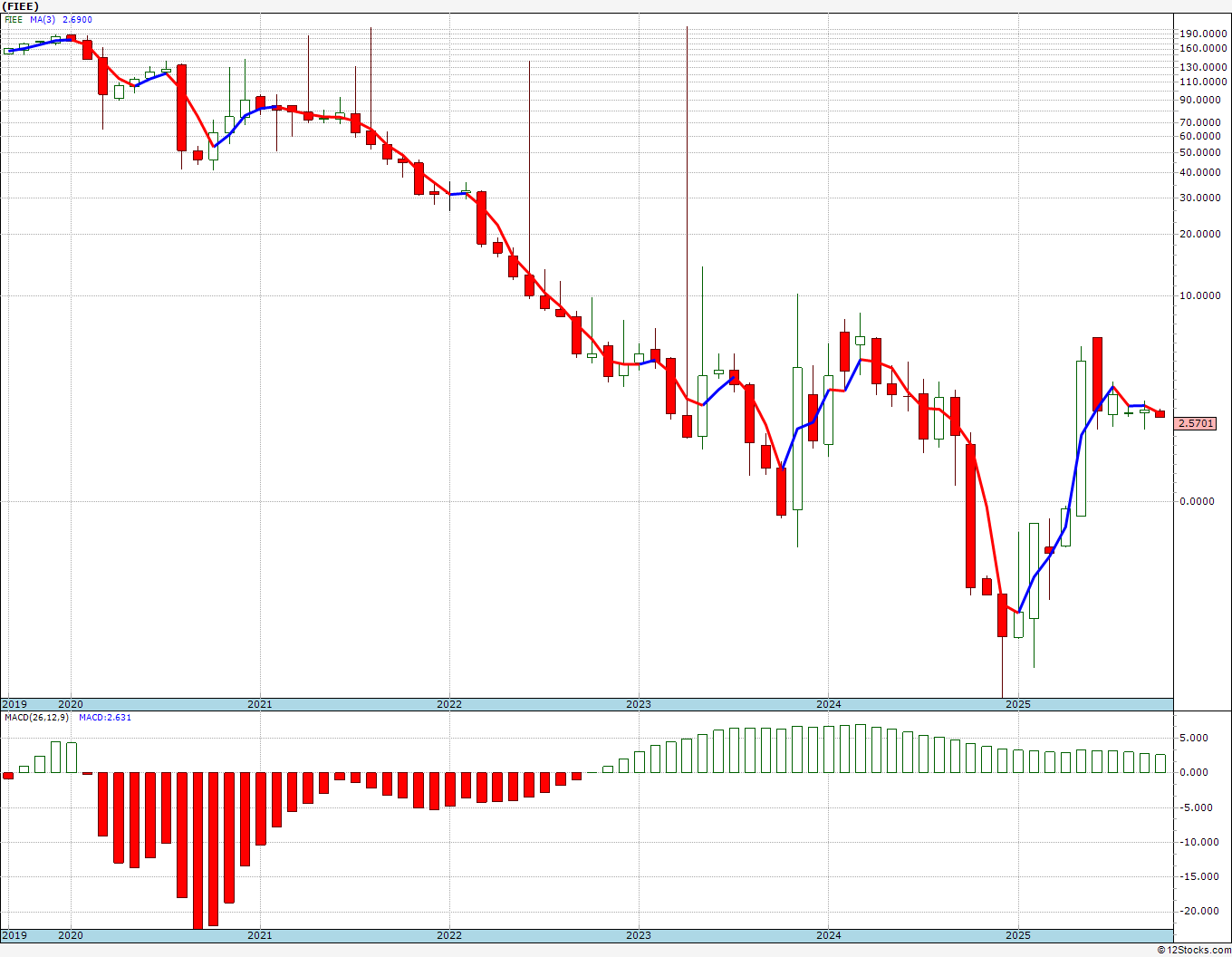Select 2020 on the MACD panel time axis
The height and width of the screenshot is (957, 1232).
(71, 935)
